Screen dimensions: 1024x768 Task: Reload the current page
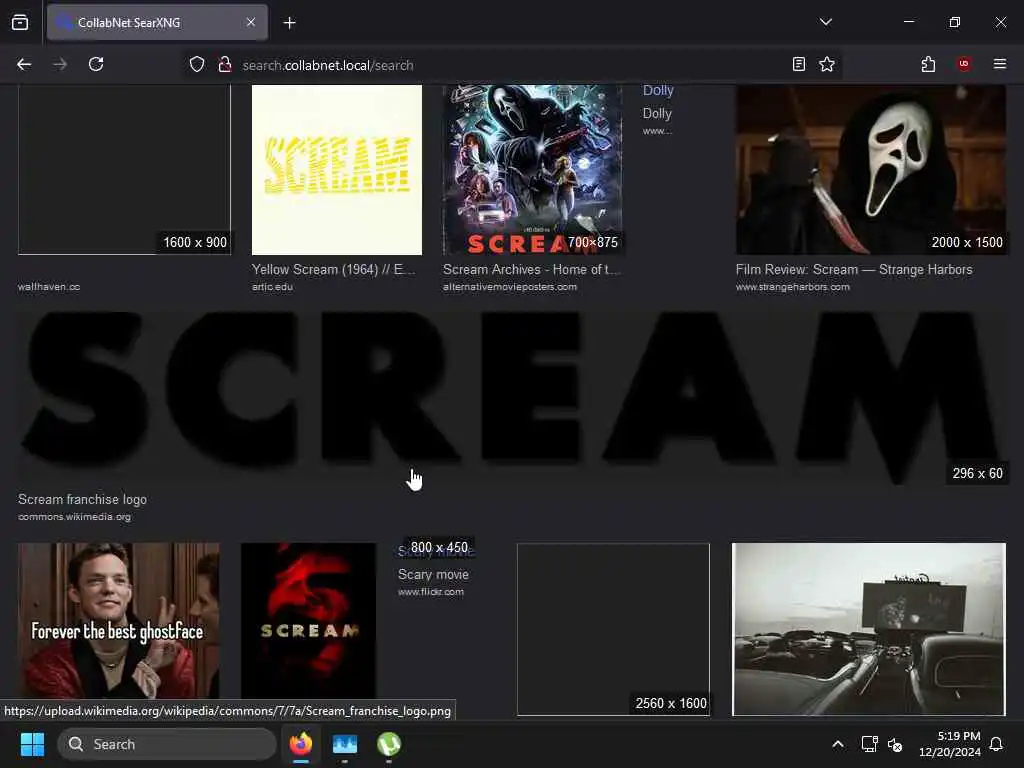tap(96, 64)
